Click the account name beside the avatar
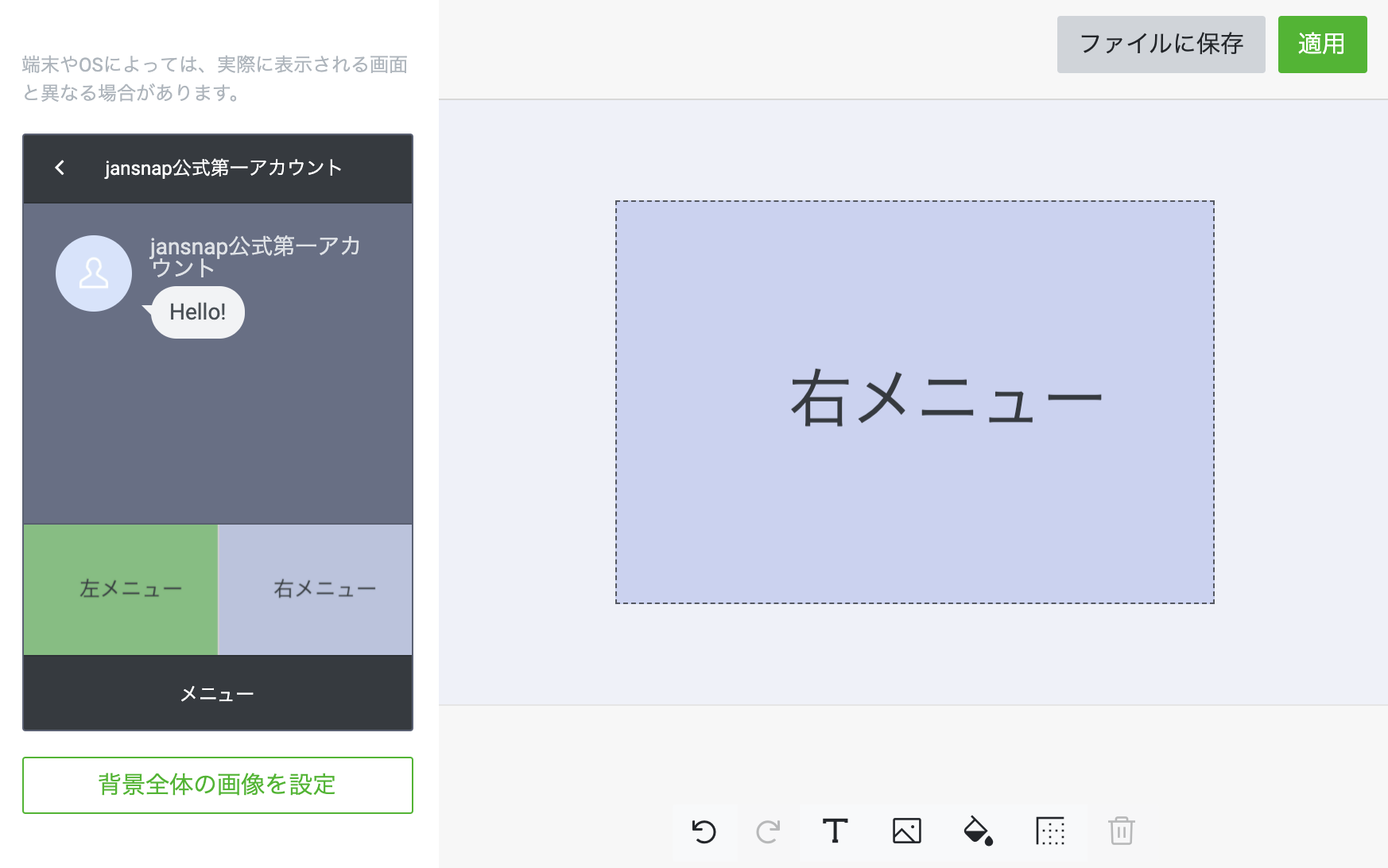 coord(255,257)
